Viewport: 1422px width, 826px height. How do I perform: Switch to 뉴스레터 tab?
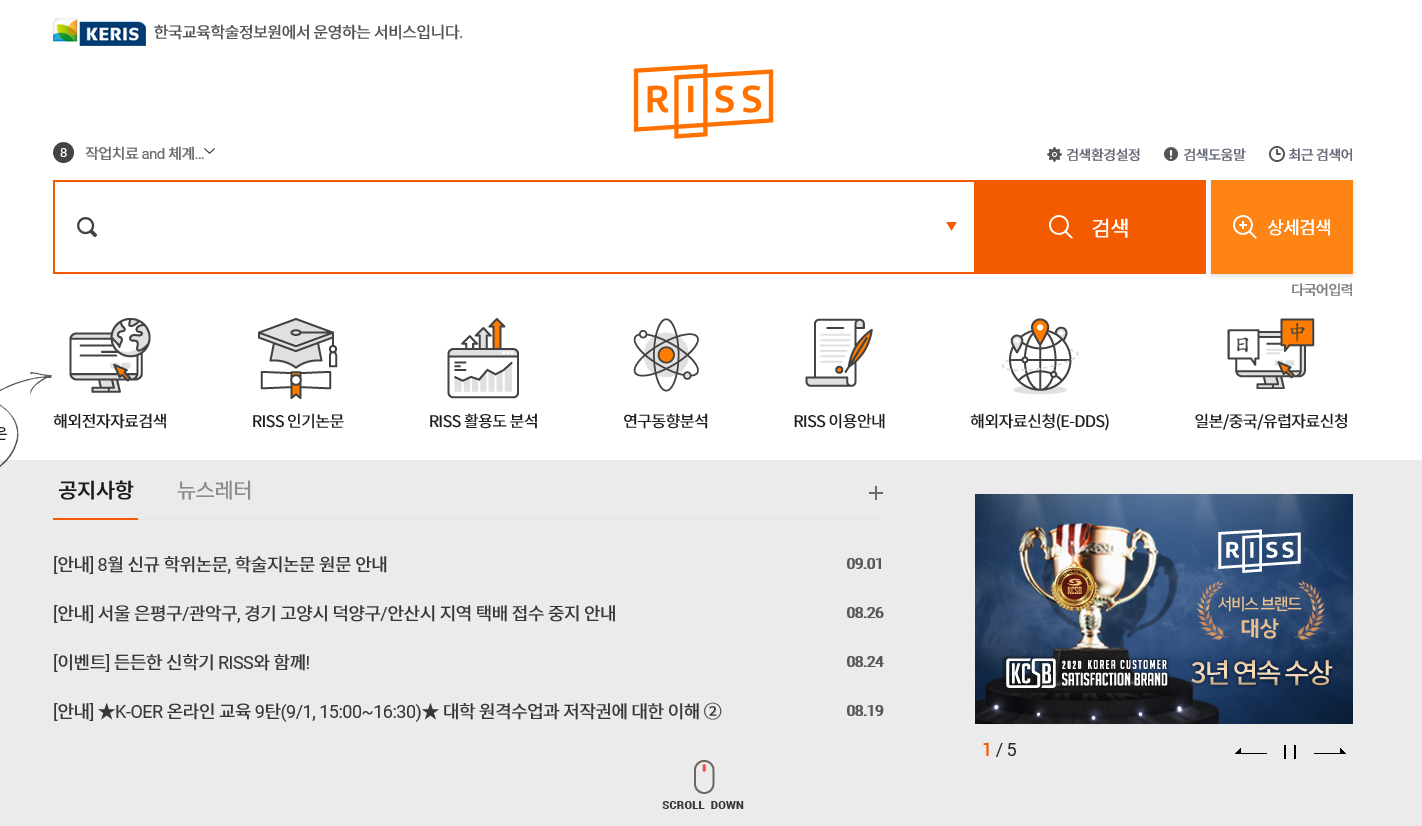[214, 490]
